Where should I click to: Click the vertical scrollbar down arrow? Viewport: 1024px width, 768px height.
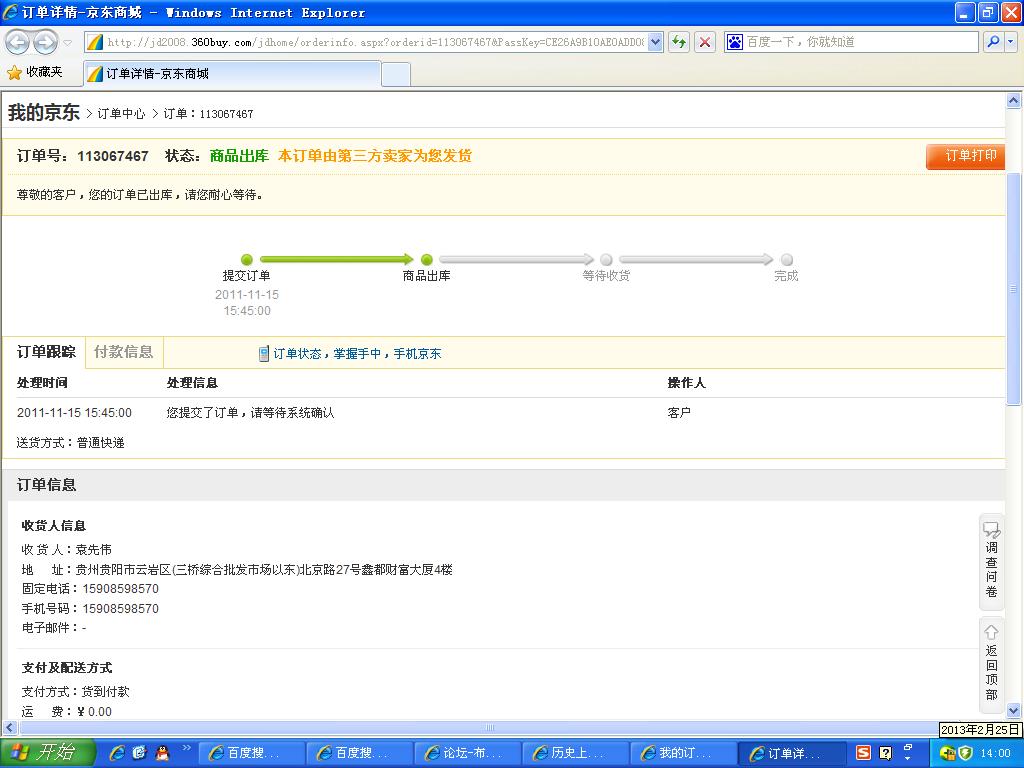coord(1014,711)
